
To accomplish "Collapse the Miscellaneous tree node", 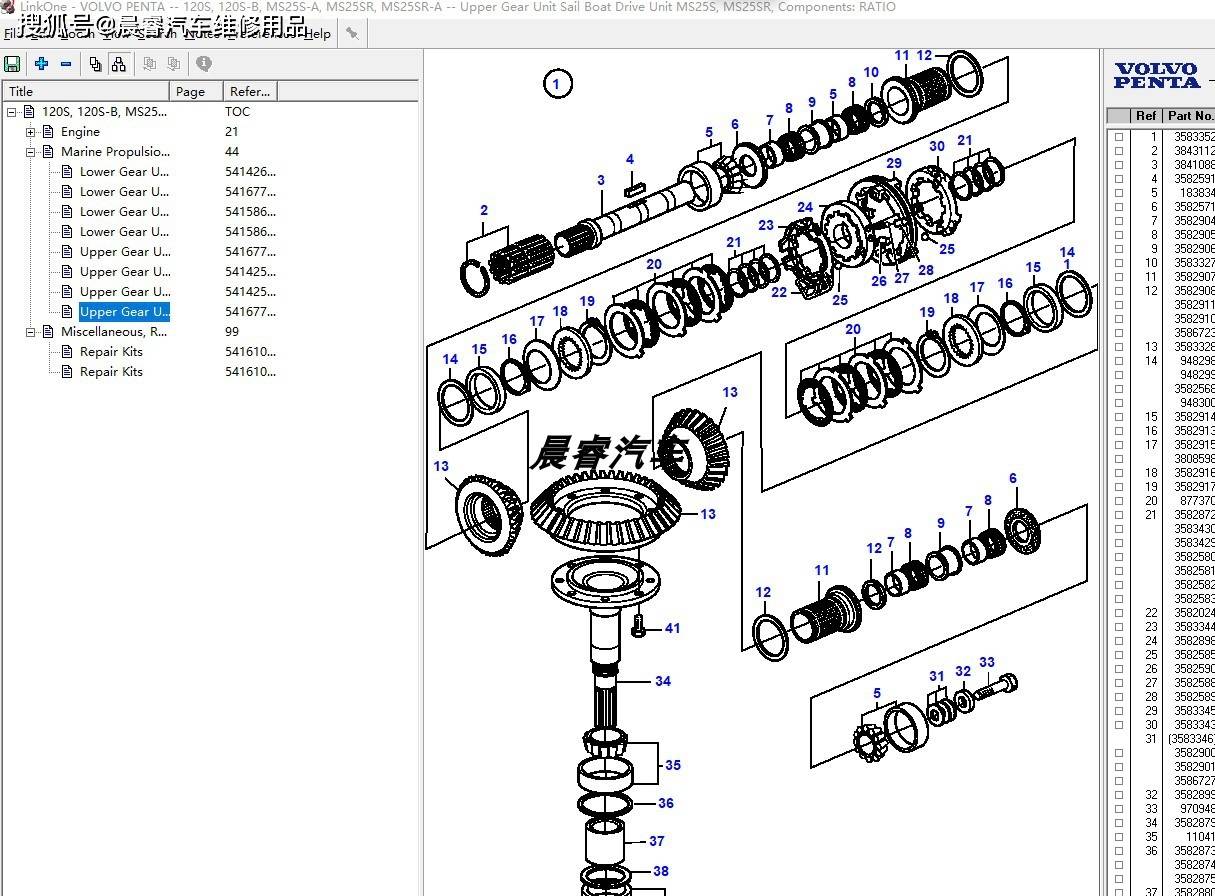I will pos(31,332).
